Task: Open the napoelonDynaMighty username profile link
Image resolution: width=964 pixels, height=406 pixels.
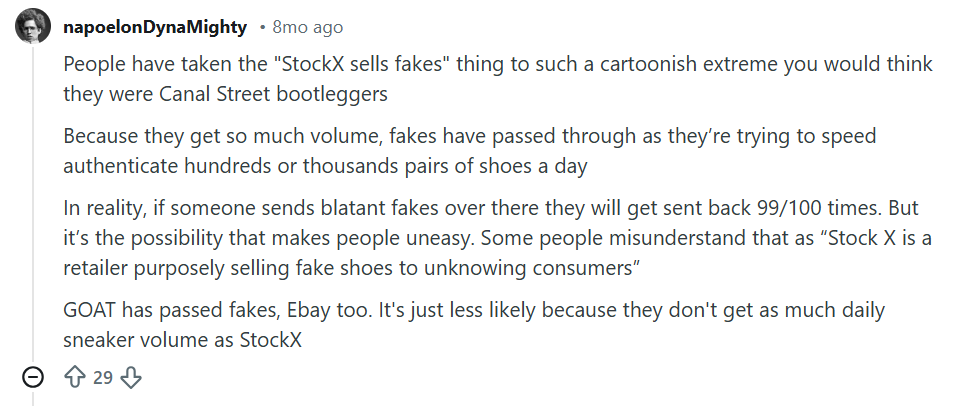Action: tap(156, 27)
